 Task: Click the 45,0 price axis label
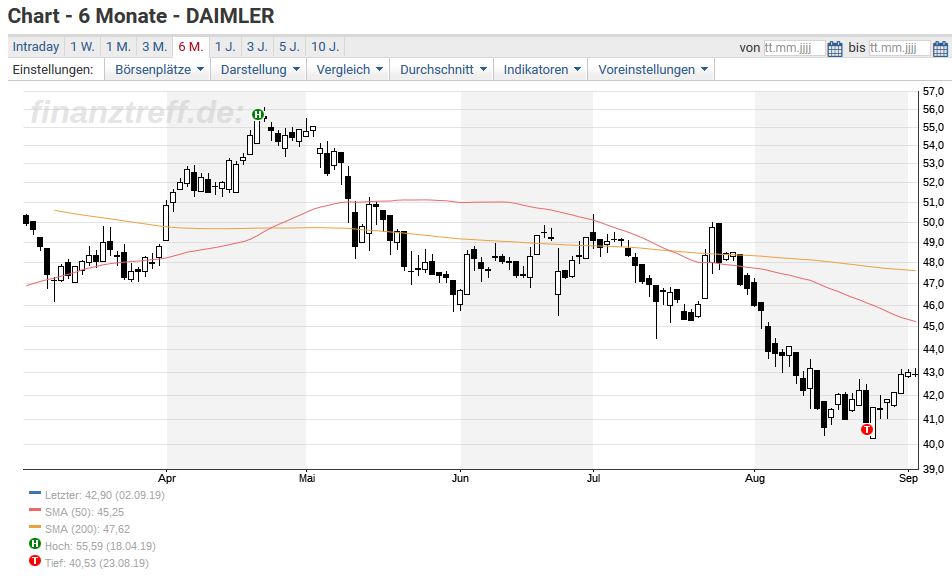click(934, 326)
